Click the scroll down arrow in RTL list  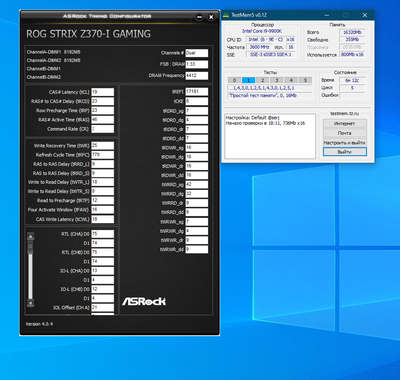click(30, 303)
